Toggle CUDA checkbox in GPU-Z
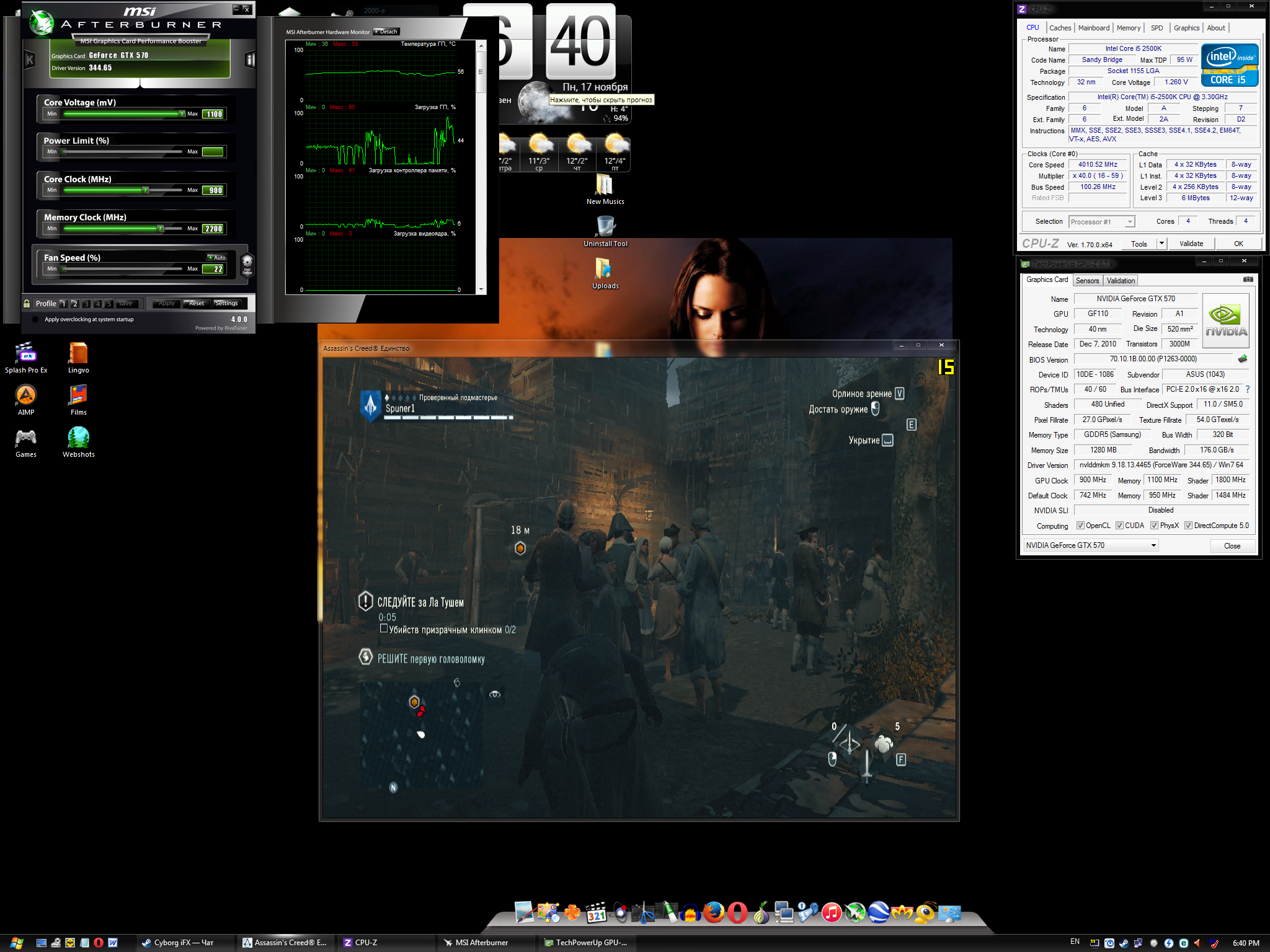1270x952 pixels. tap(1119, 526)
